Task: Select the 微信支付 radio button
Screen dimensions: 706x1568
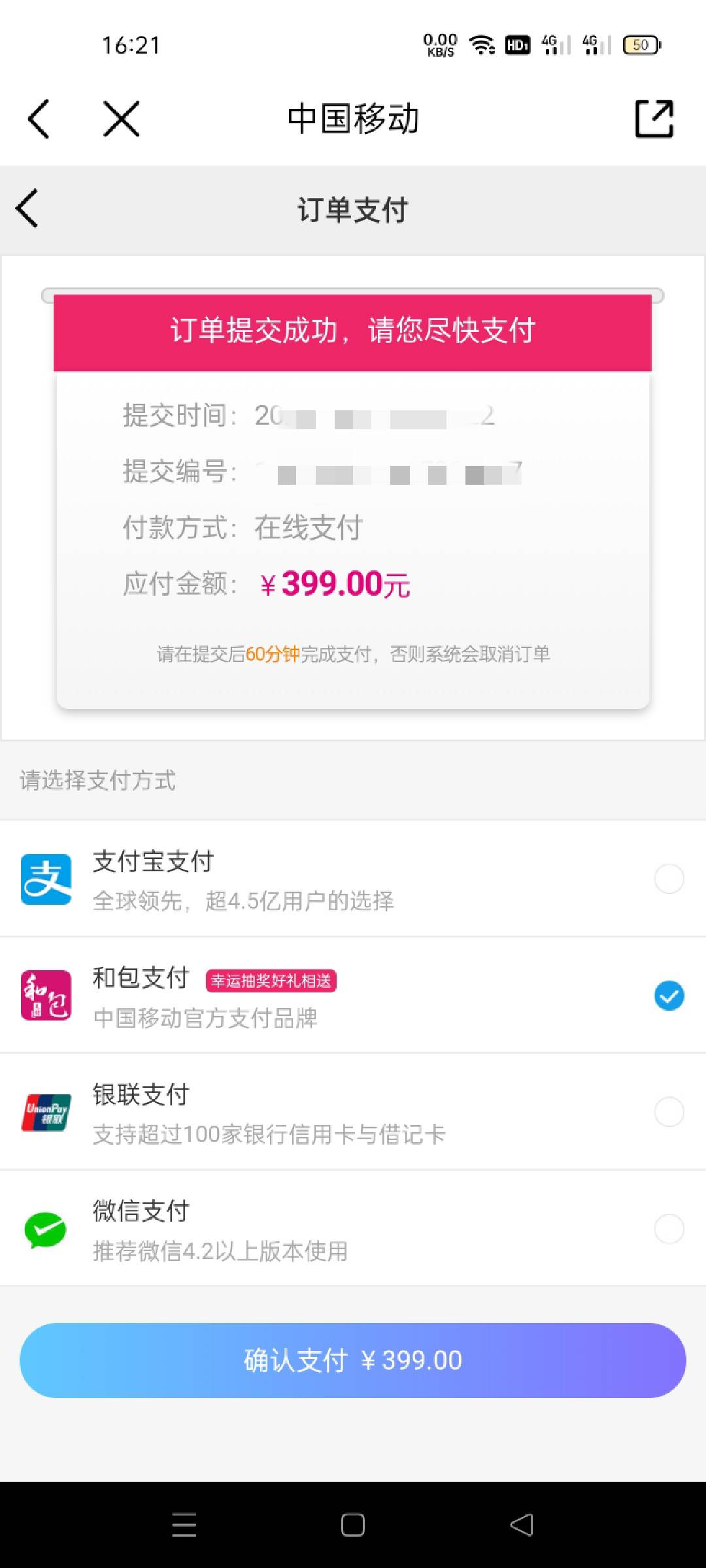Action: tap(669, 1229)
